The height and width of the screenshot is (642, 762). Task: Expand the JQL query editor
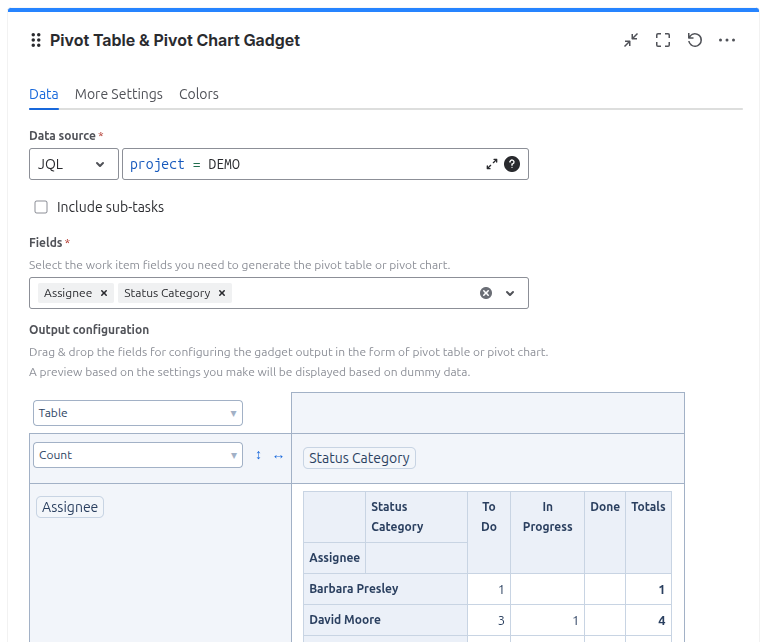point(492,164)
